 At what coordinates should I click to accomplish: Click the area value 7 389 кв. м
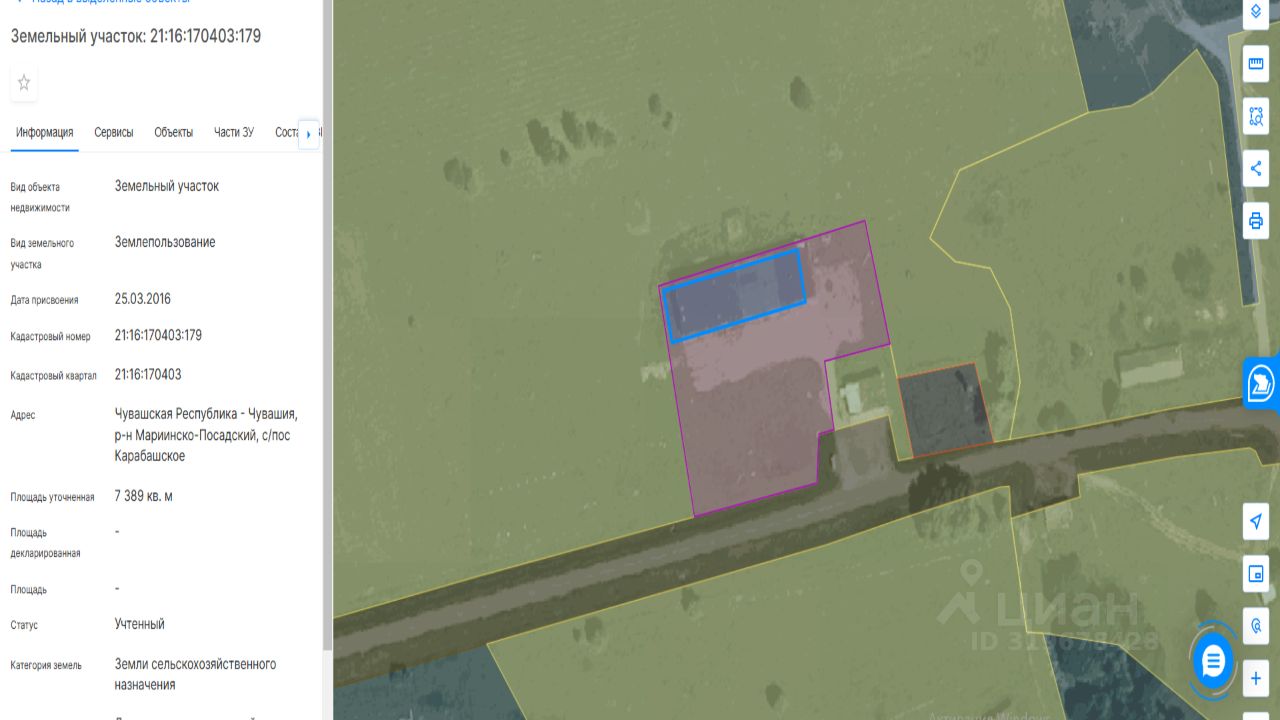coord(144,496)
